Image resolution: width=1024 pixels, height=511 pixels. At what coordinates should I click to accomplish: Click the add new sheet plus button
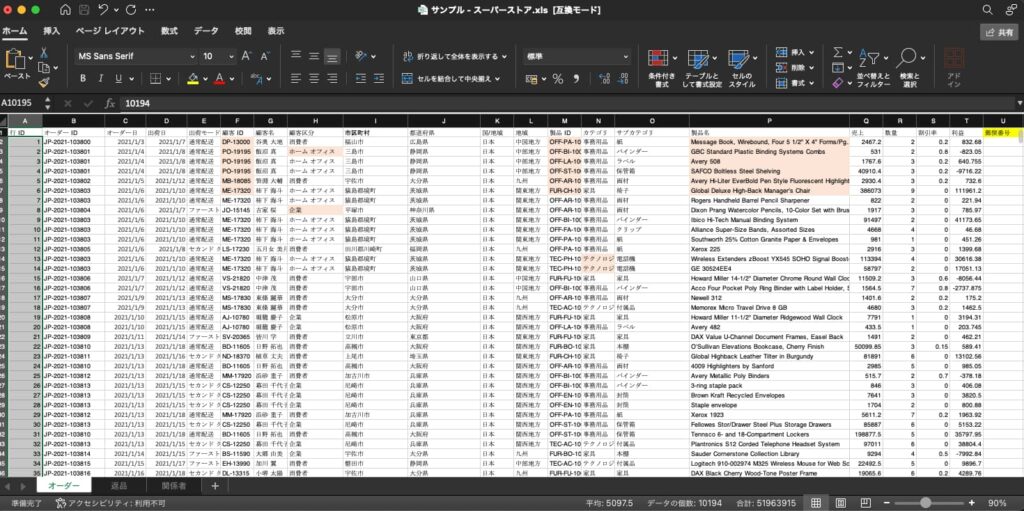213,486
